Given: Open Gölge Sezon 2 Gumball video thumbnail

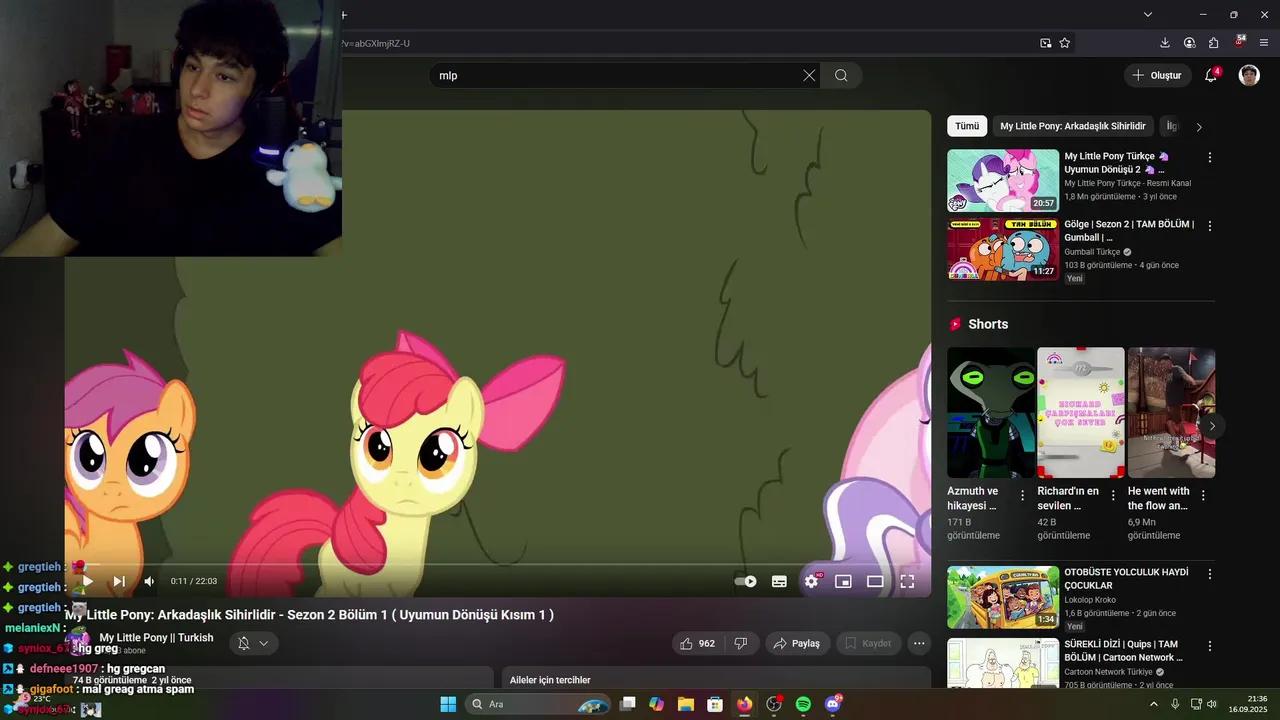Looking at the screenshot, I should tap(1003, 249).
